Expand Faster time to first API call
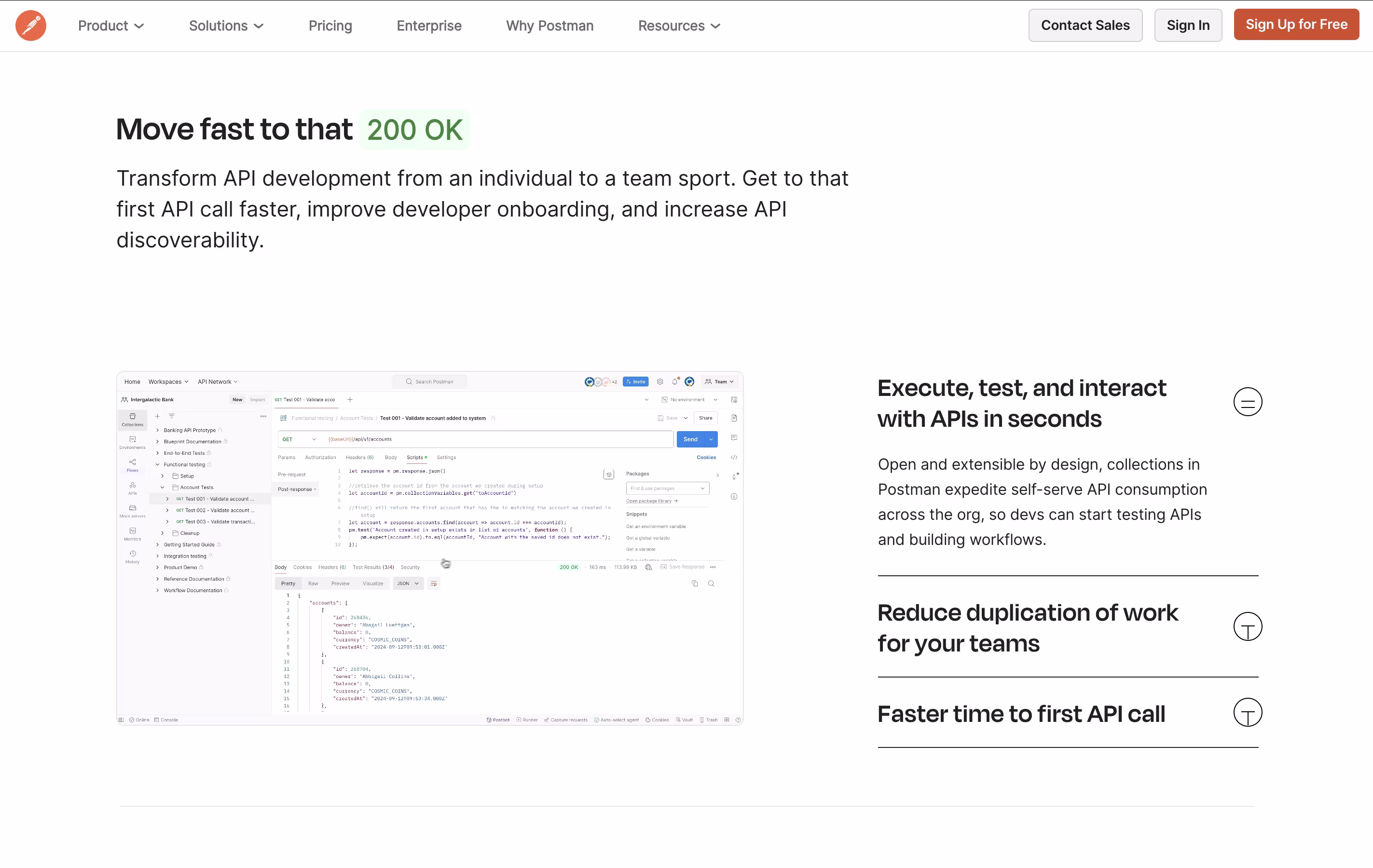Screen dimensions: 1373x868 click(1247, 713)
